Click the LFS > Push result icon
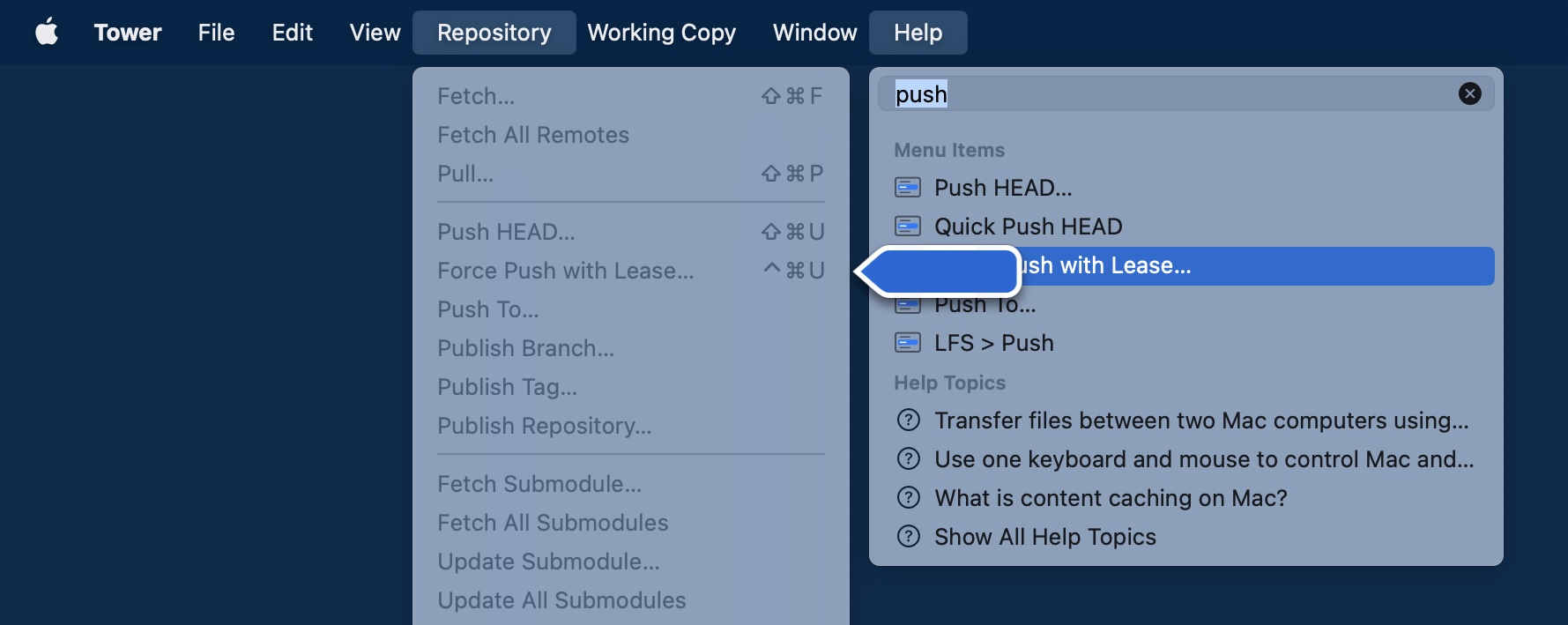The image size is (1568, 625). (908, 343)
